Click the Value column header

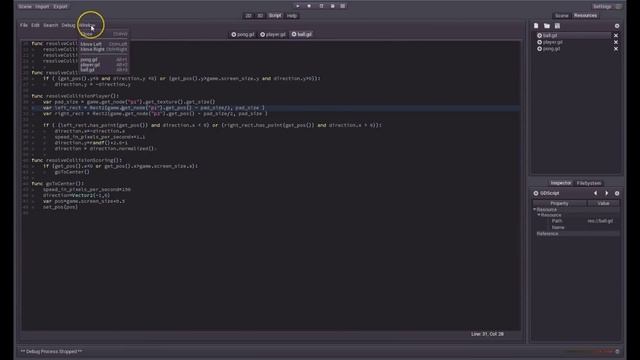[x=603, y=203]
